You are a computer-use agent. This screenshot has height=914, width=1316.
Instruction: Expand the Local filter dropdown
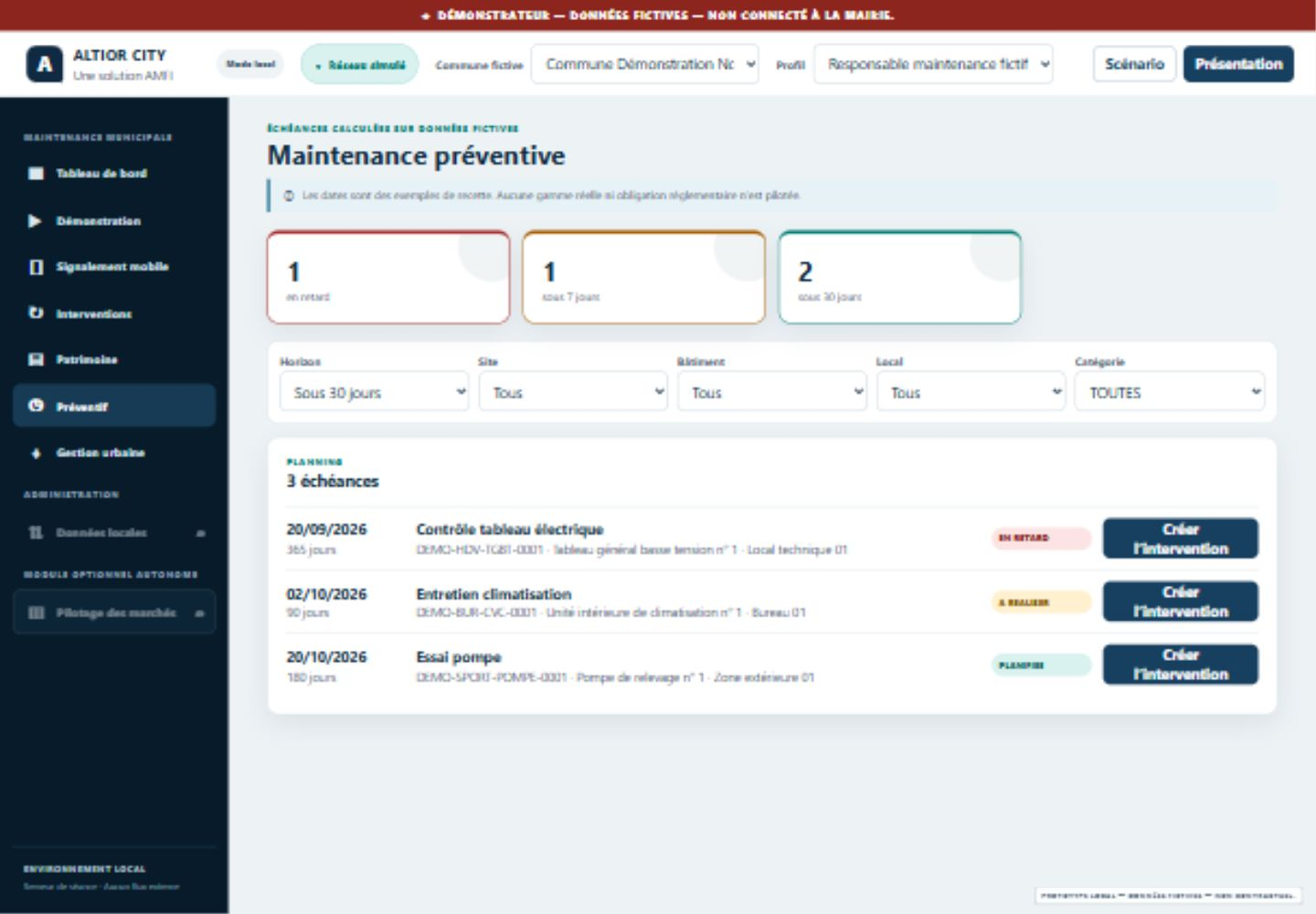[971, 392]
